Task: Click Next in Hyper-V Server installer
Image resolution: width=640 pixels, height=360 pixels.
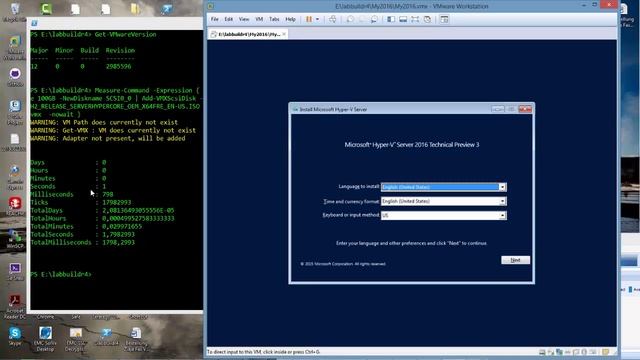Action: [515, 260]
